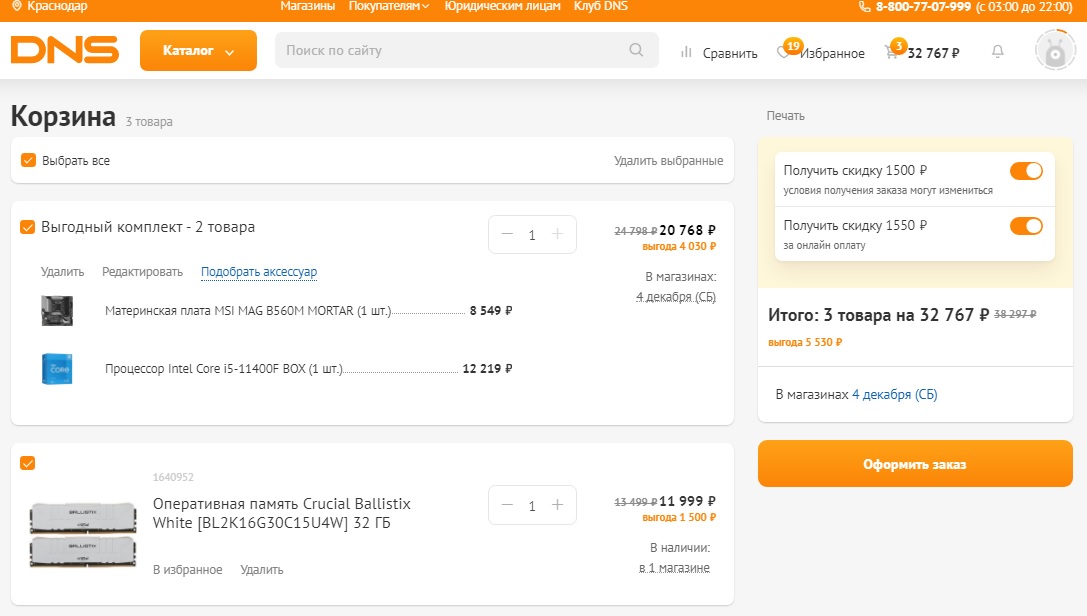Screen dimensions: 1087x616
Task: Open the compare products icon
Action: click(686, 52)
